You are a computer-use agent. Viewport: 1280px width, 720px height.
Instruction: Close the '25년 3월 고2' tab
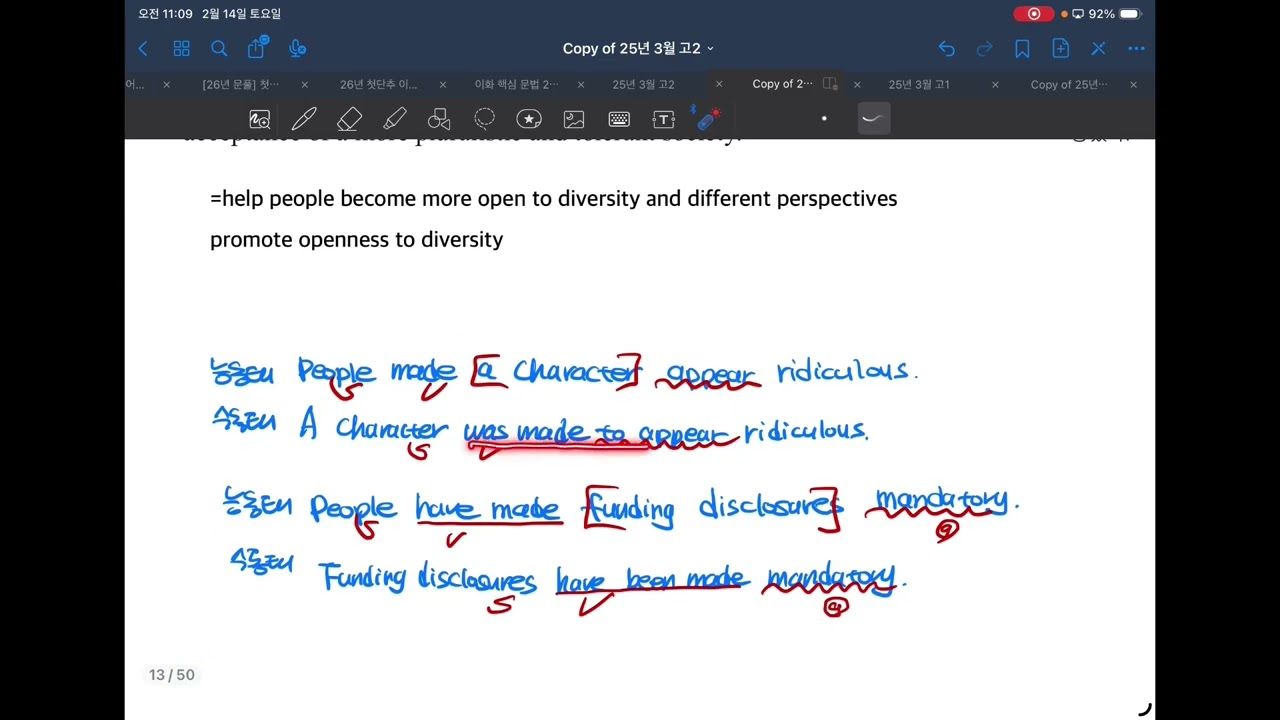click(719, 85)
